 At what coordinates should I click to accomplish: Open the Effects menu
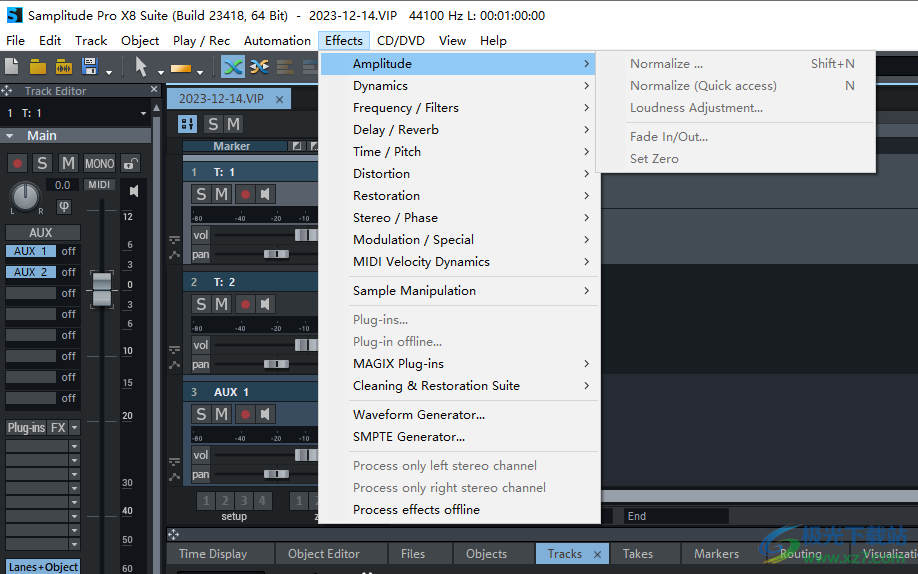click(x=344, y=40)
